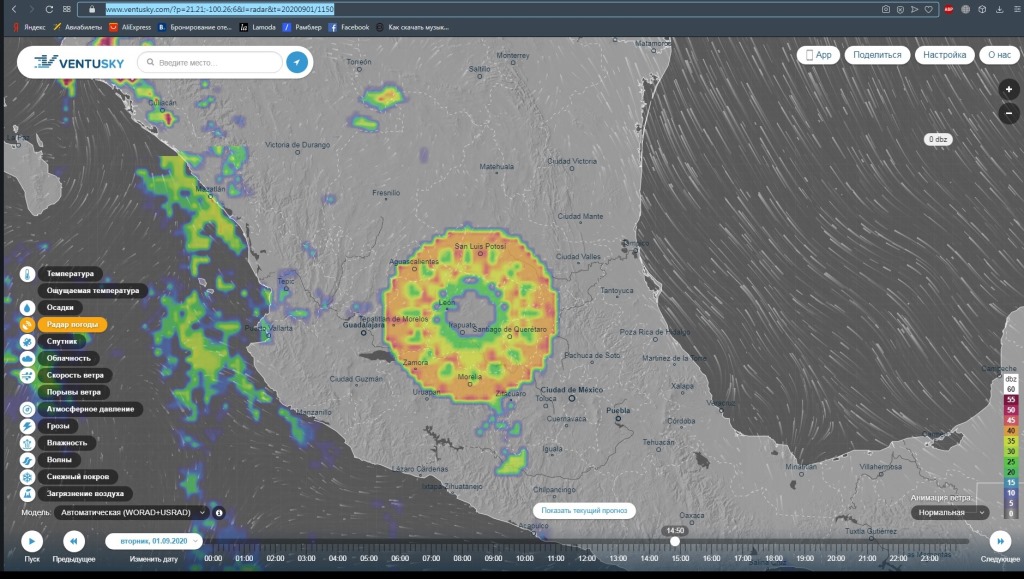Start playback with Пуск button

32,541
